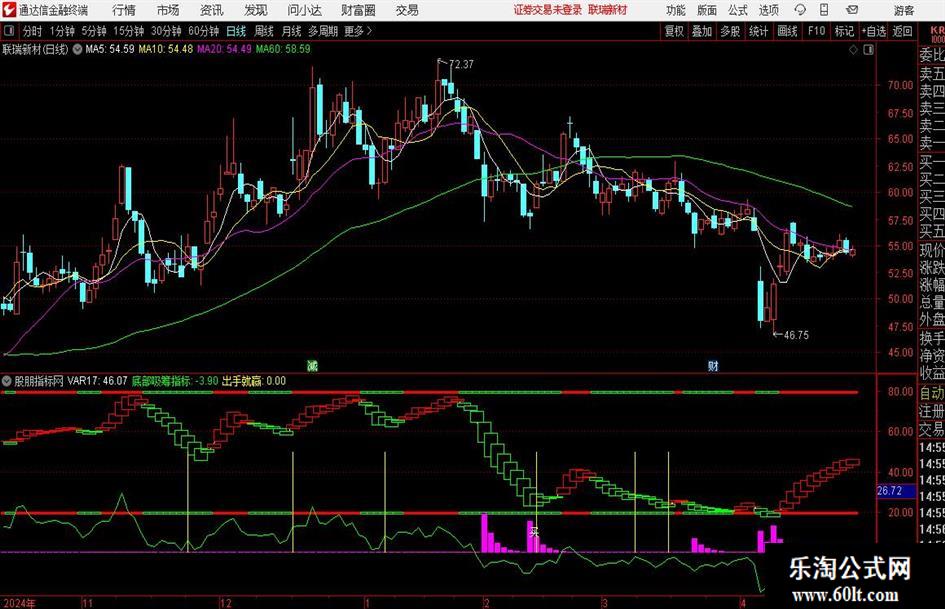Switch to 5分钟 period

(94, 31)
